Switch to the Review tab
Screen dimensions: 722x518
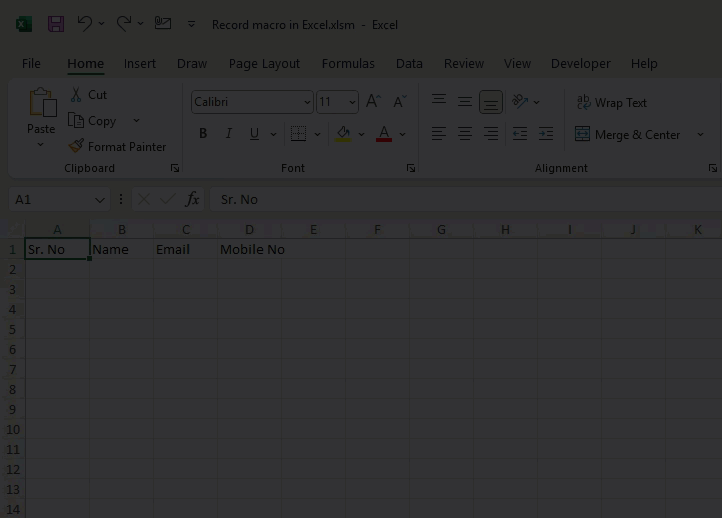tap(464, 64)
